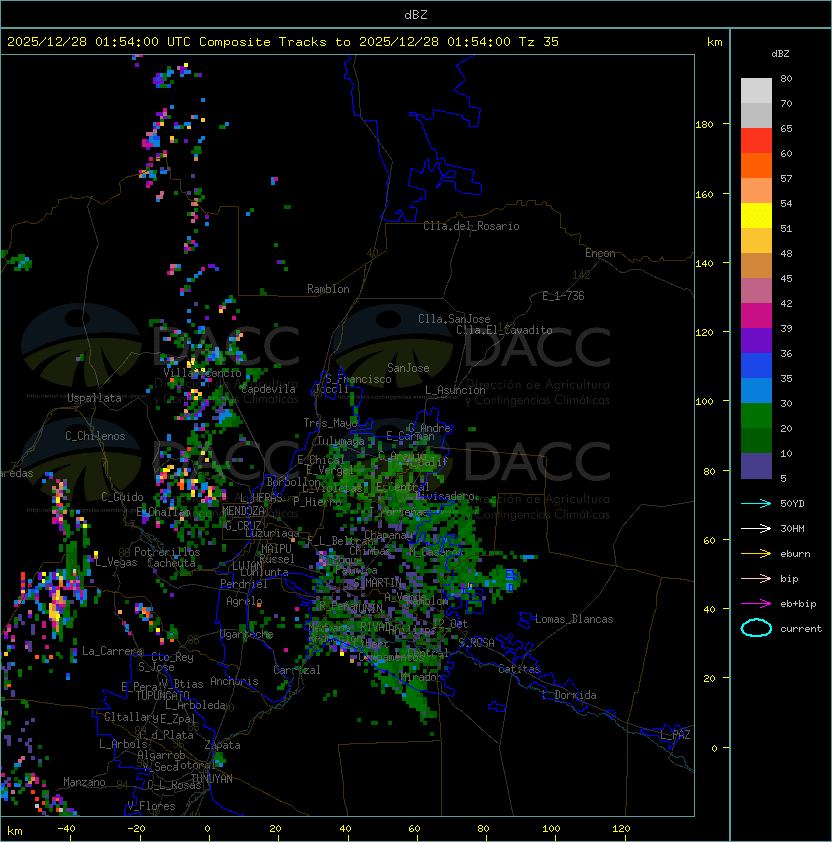Click the cyan 50YD arrow in legend
The height and width of the screenshot is (842, 832).
click(x=756, y=503)
